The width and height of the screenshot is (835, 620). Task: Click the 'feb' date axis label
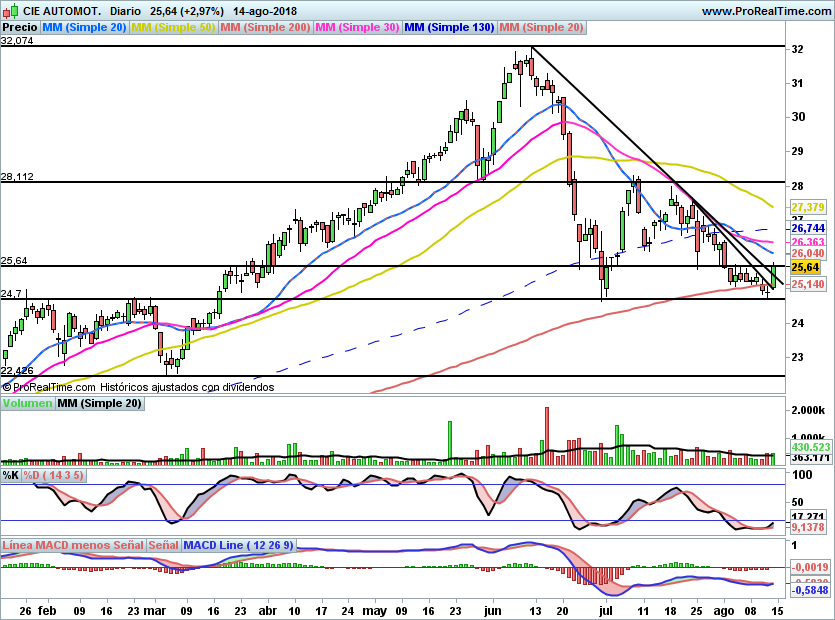(x=47, y=611)
